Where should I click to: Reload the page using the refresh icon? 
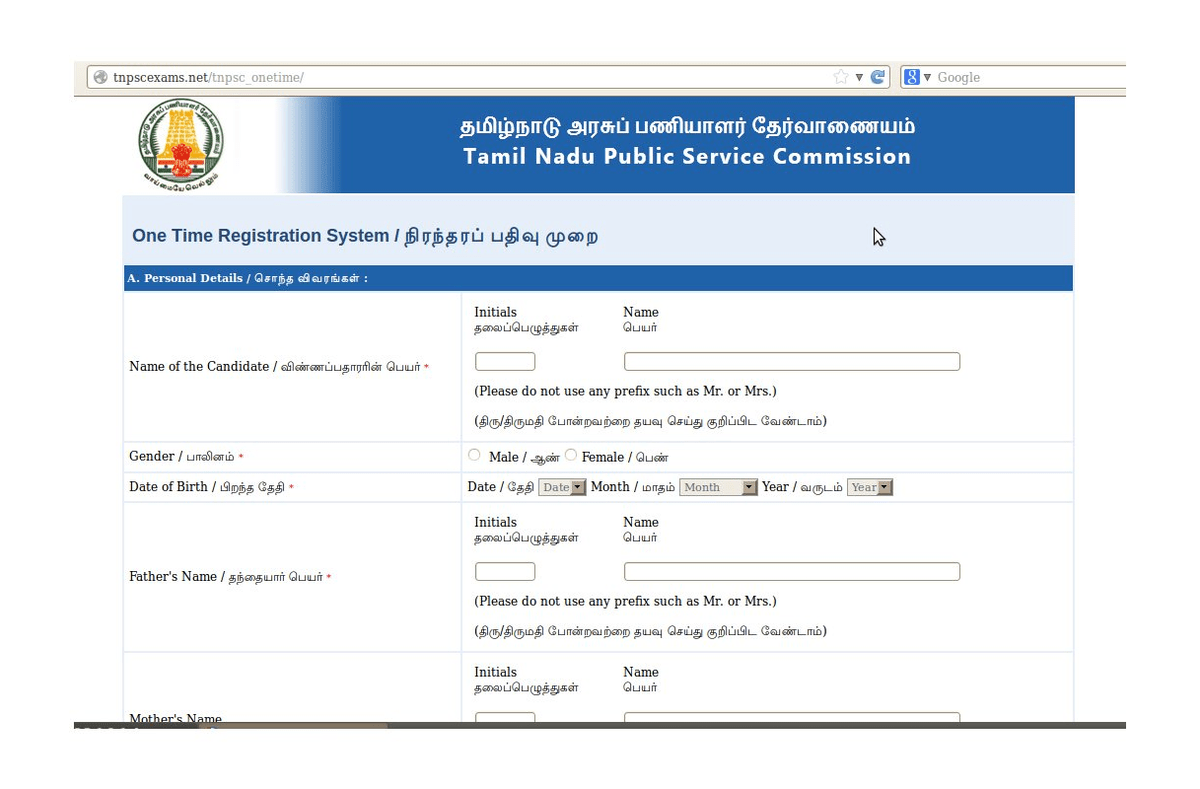pos(877,77)
